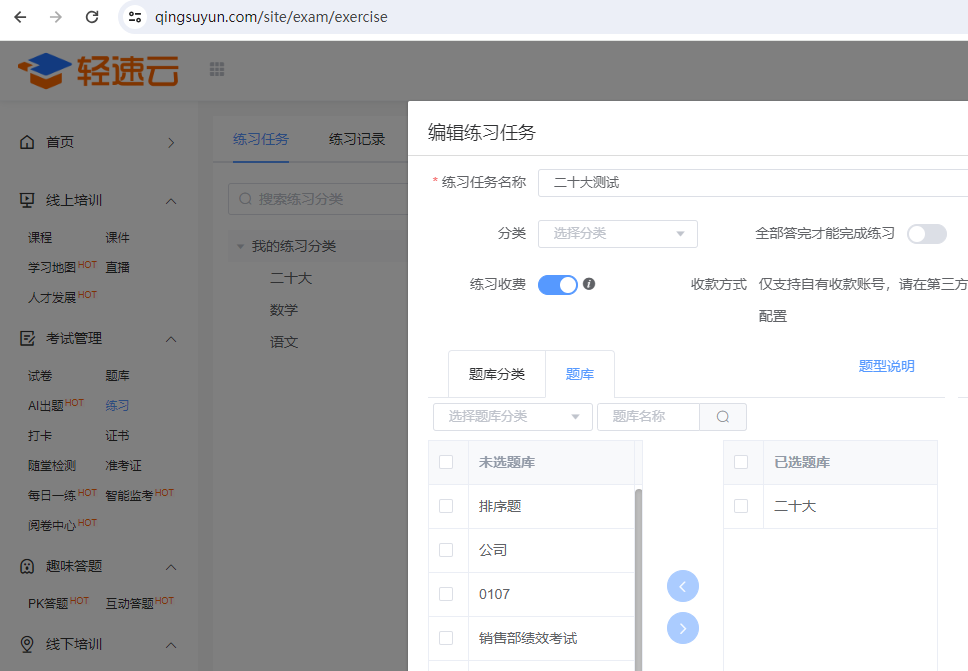
Task: Open the grid apps menu icon
Action: pos(217,69)
